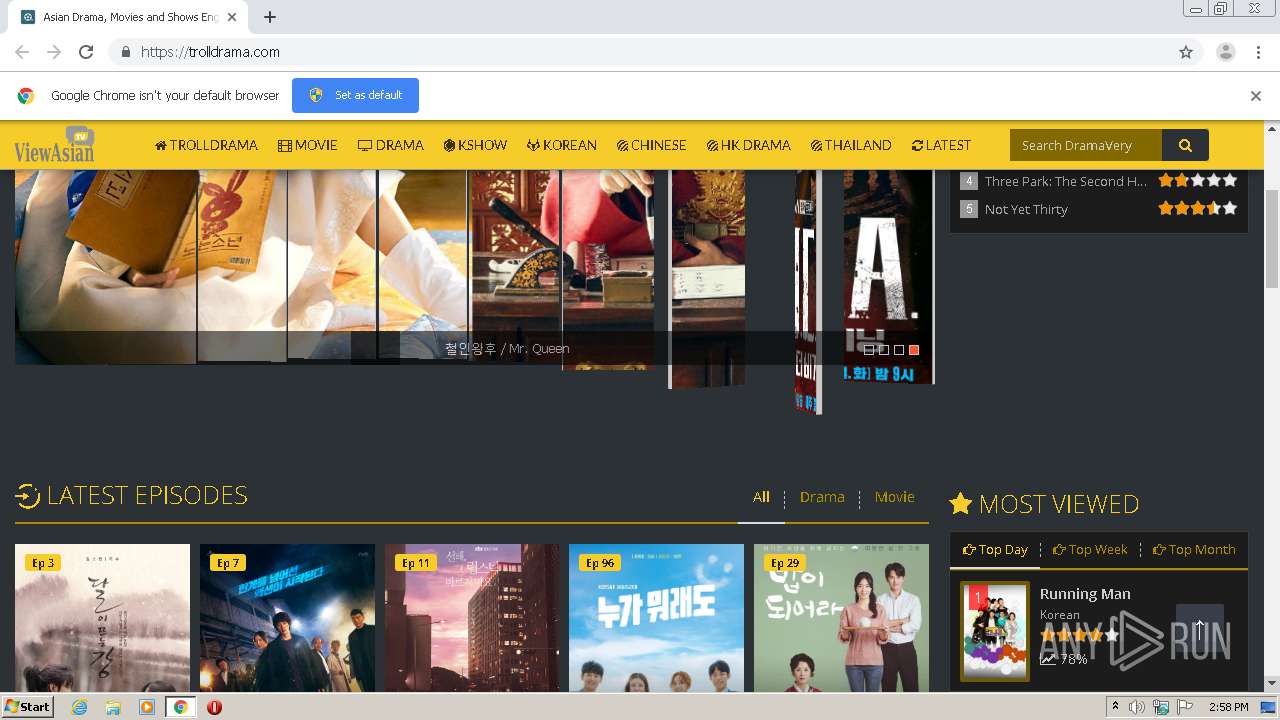Select the All episodes tab

[761, 497]
